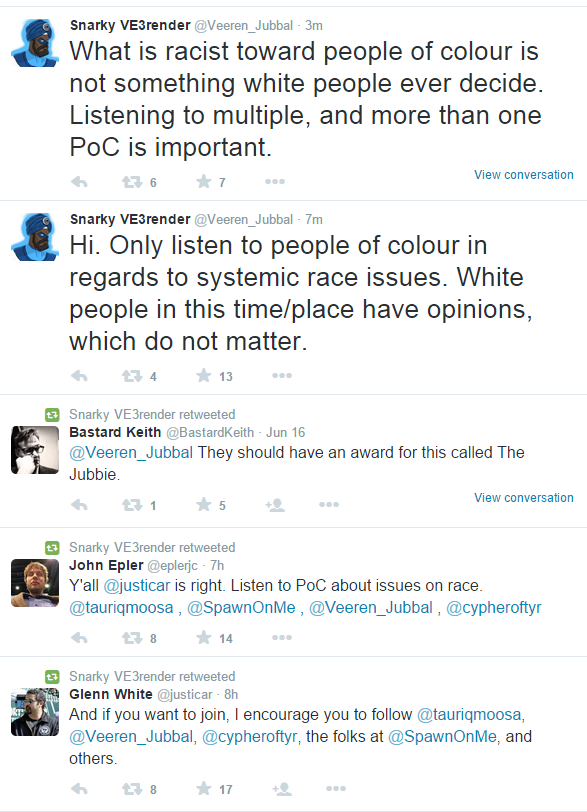The width and height of the screenshot is (587, 812).
Task: Follow Bastard Keith via add-user icon
Action: (275, 505)
